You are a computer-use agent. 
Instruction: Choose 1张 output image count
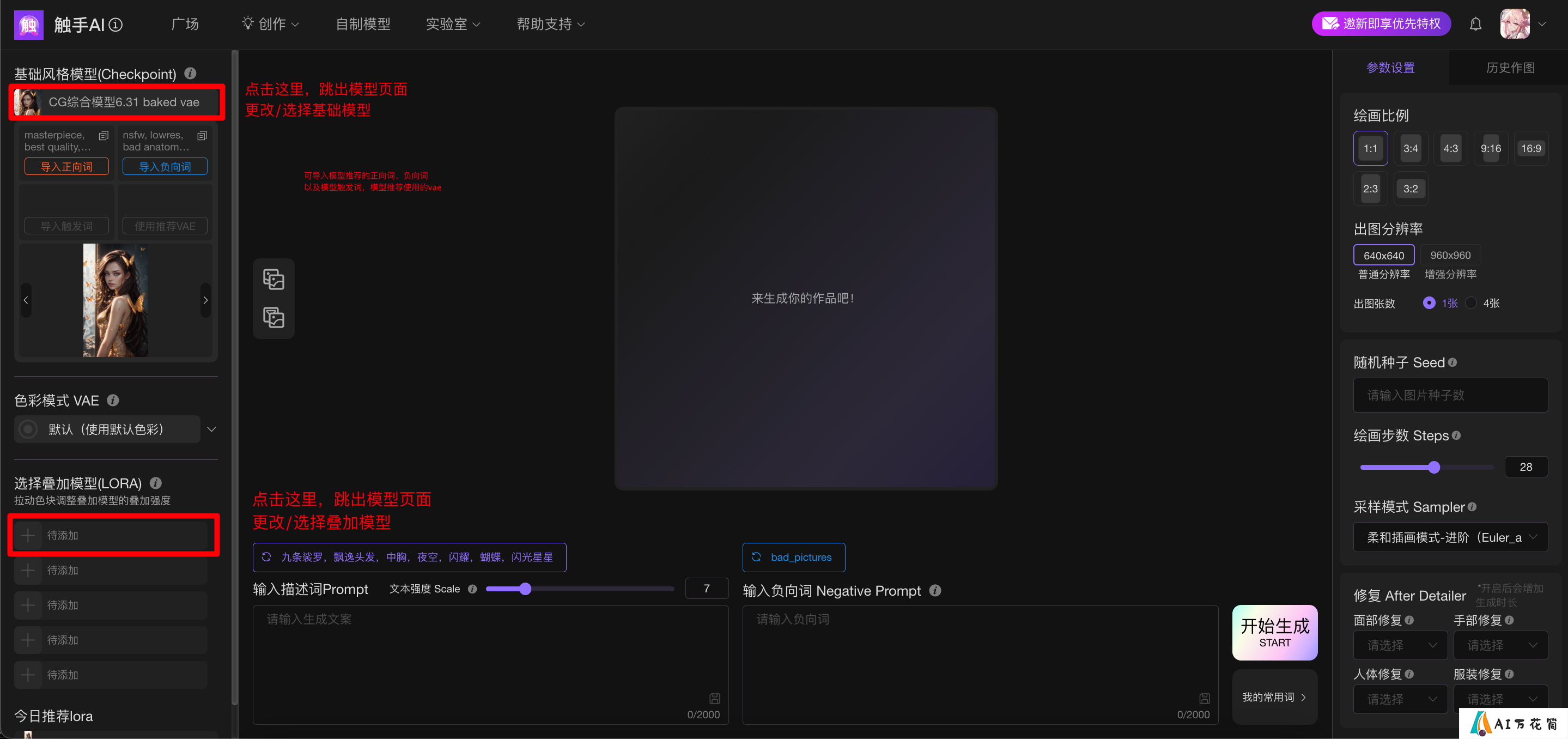(x=1440, y=302)
